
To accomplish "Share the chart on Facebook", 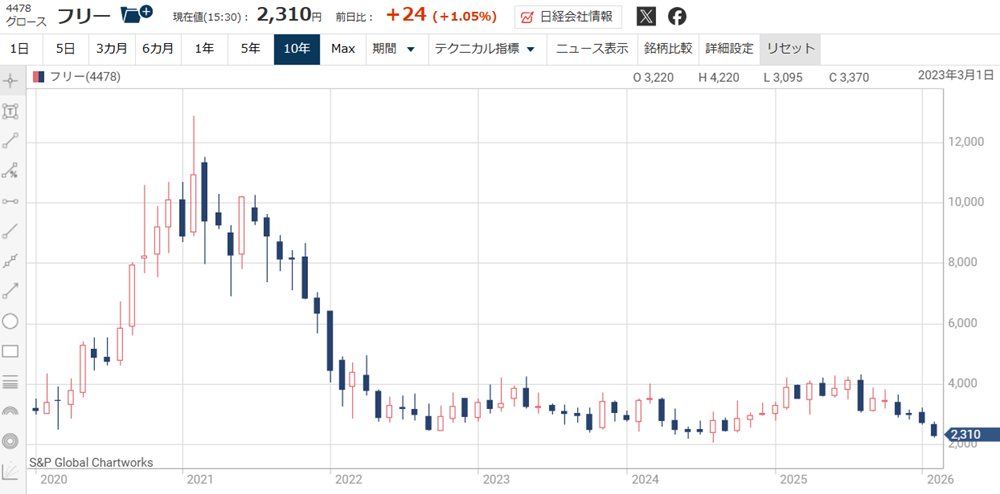I will [677, 17].
